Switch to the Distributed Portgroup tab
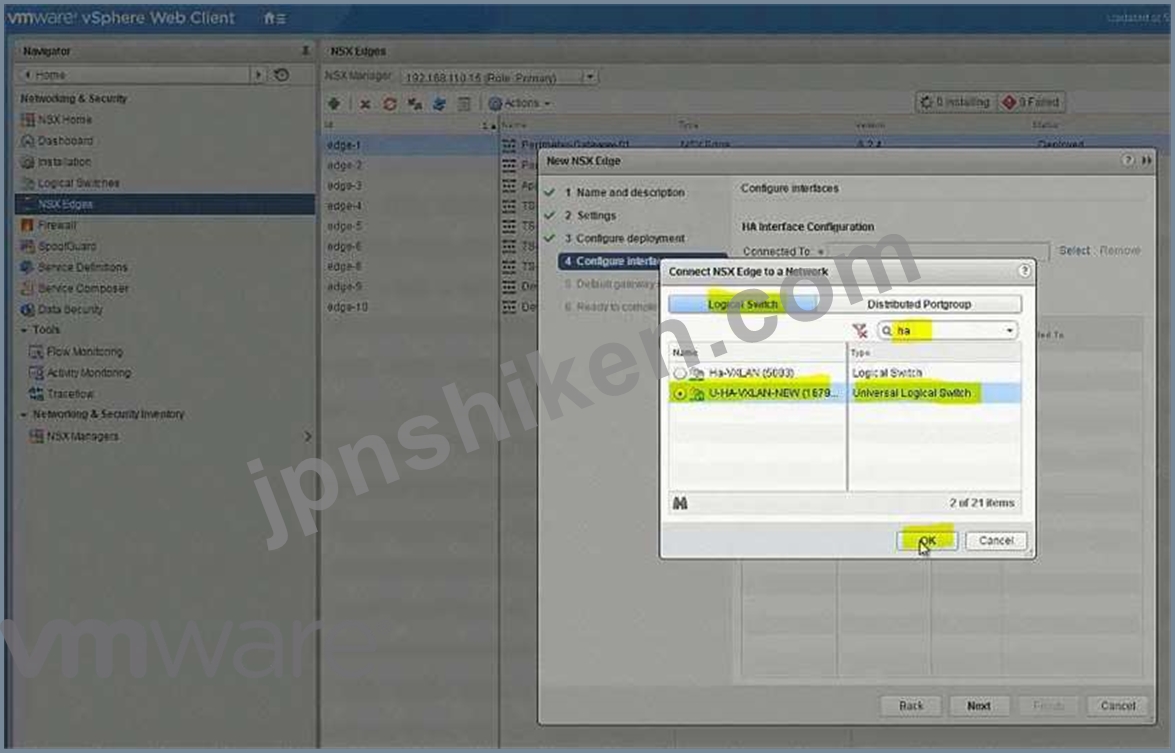 pyautogui.click(x=919, y=303)
